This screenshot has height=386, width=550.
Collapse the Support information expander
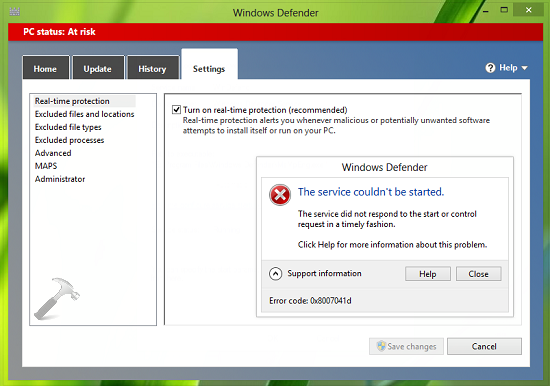pyautogui.click(x=276, y=274)
